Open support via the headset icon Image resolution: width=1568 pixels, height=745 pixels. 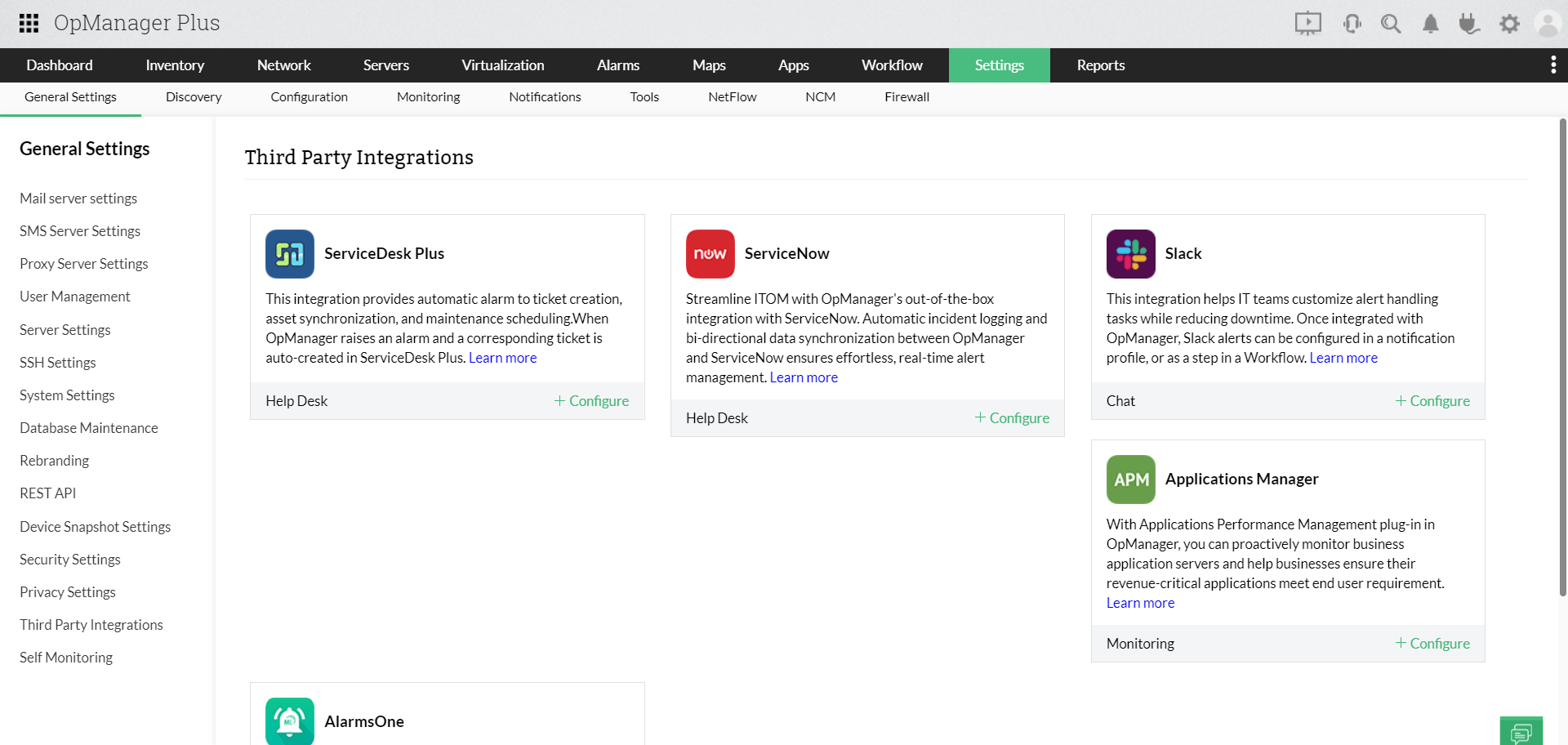pyautogui.click(x=1352, y=24)
